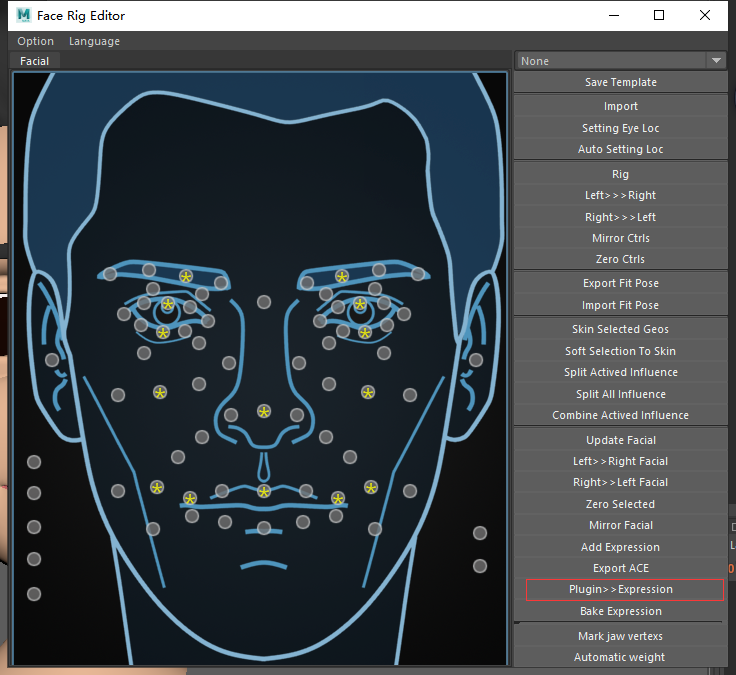
Task: Click Automatic weight
Action: [x=621, y=657]
